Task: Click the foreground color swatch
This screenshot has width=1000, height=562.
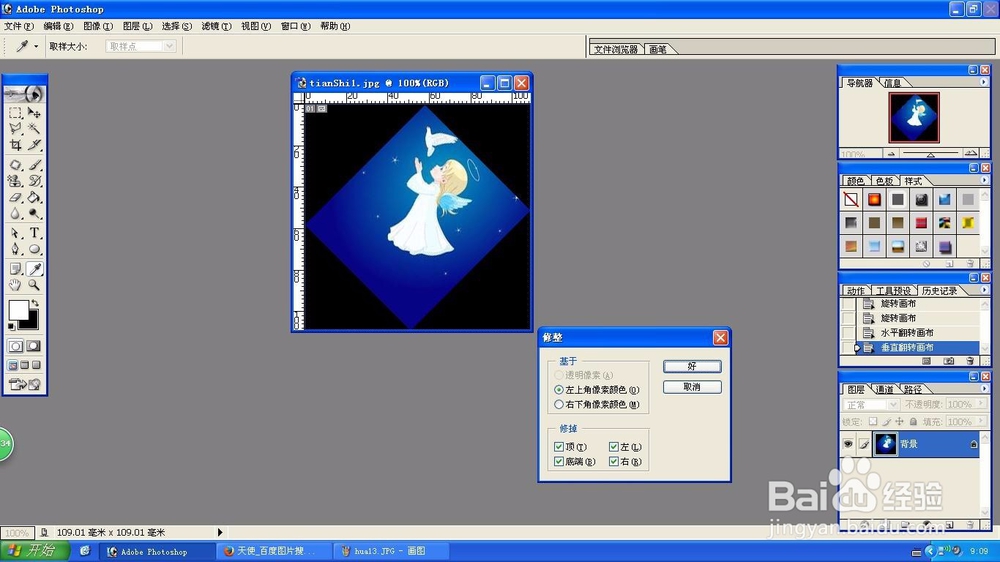Action: pyautogui.click(x=18, y=310)
